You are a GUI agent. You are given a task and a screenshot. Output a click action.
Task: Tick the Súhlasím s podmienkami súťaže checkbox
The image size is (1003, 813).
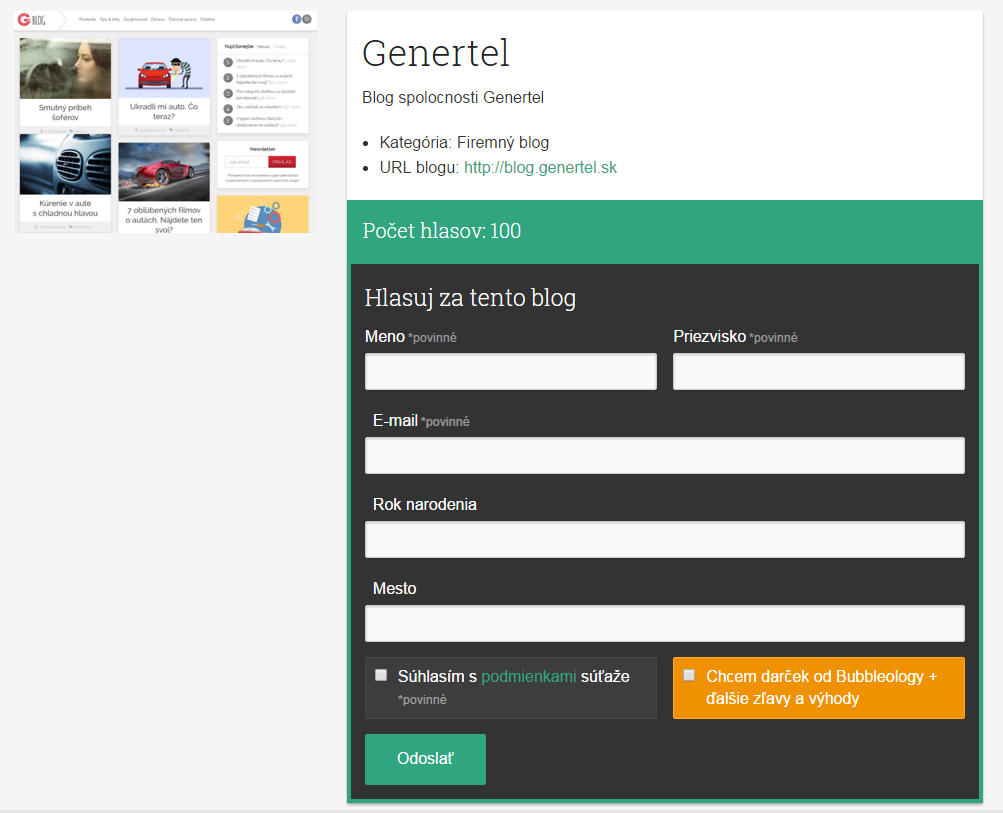pyautogui.click(x=381, y=675)
